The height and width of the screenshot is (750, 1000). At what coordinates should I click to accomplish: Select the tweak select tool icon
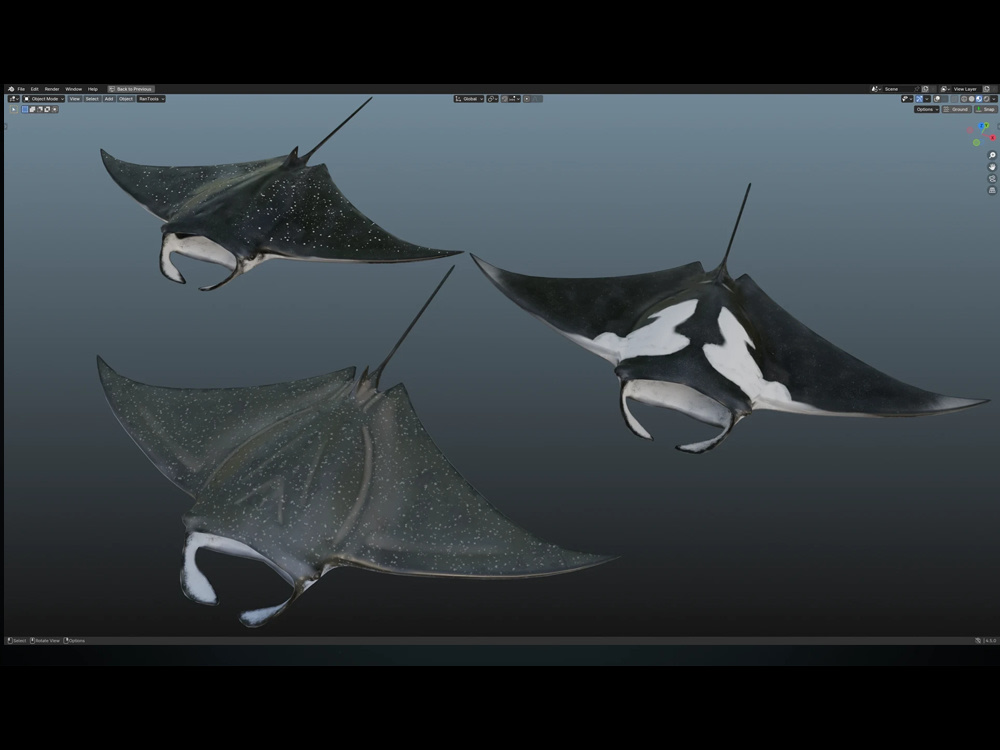tap(13, 109)
